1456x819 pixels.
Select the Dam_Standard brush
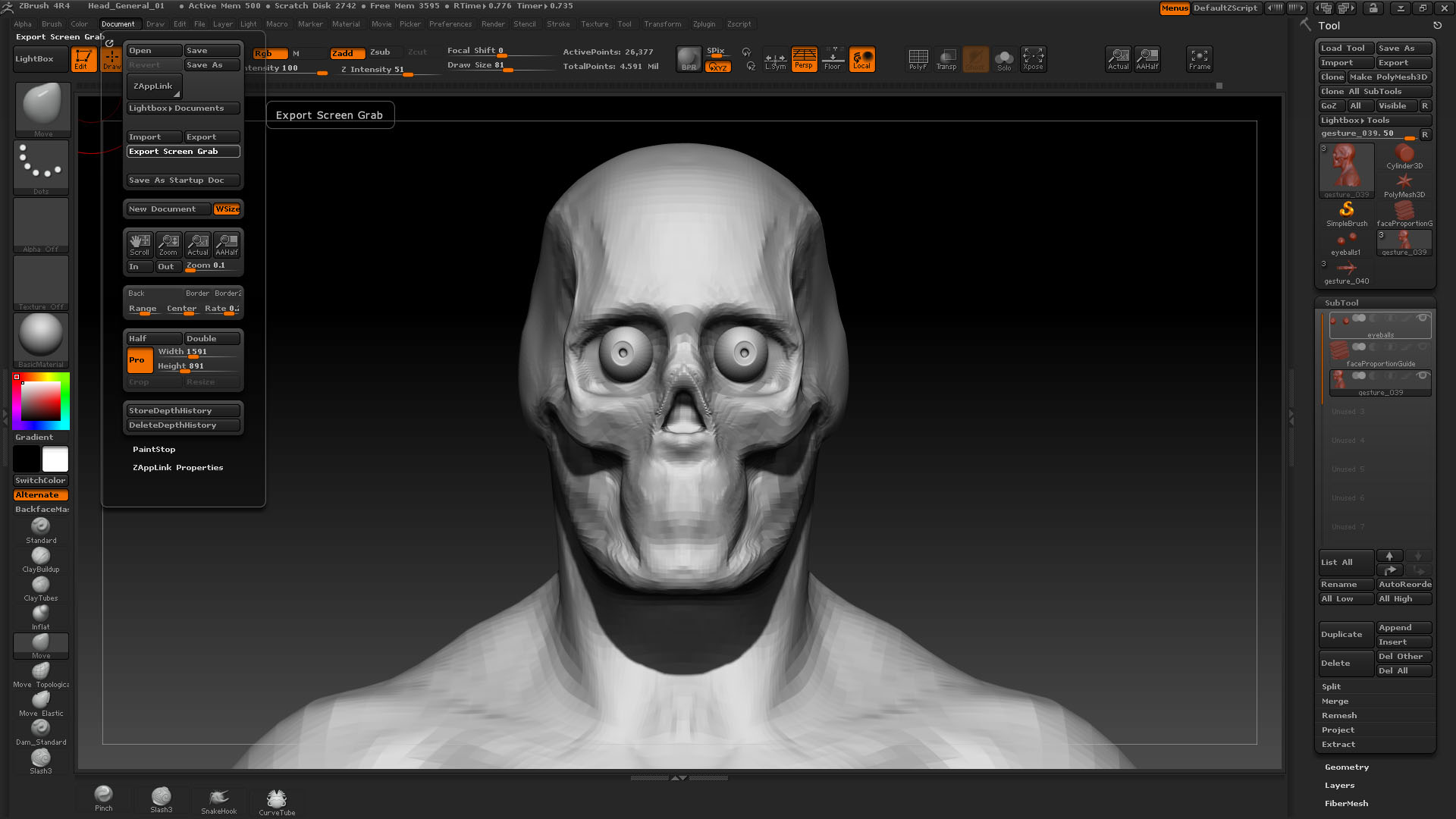click(41, 732)
